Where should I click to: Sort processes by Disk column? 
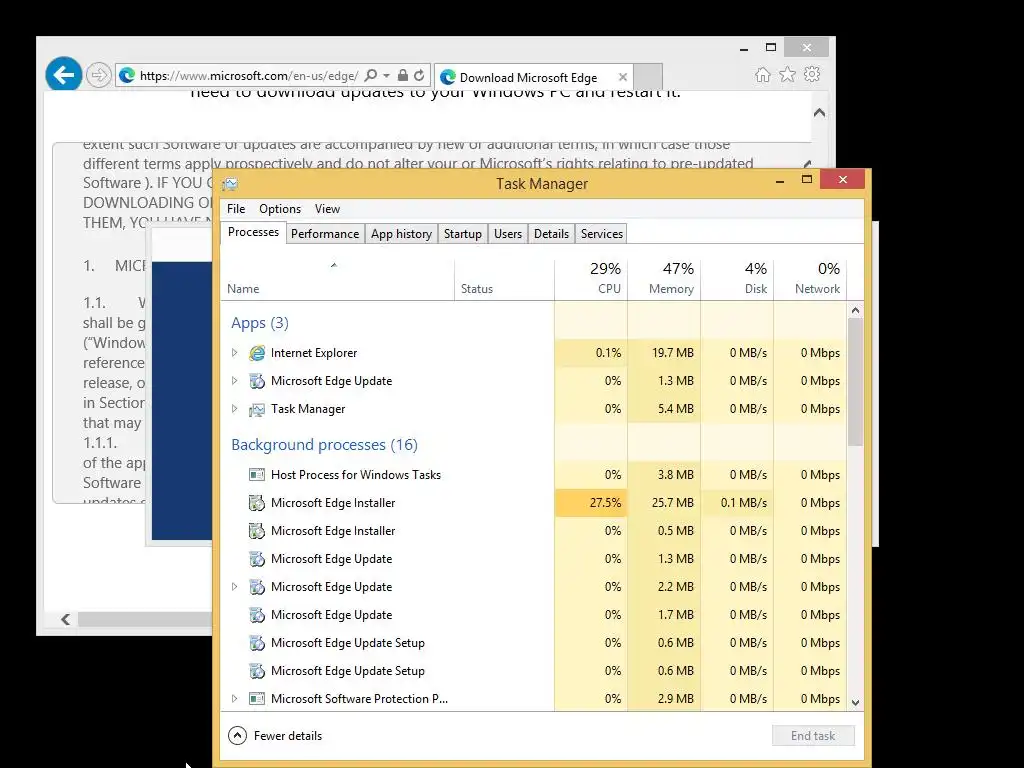(x=737, y=280)
